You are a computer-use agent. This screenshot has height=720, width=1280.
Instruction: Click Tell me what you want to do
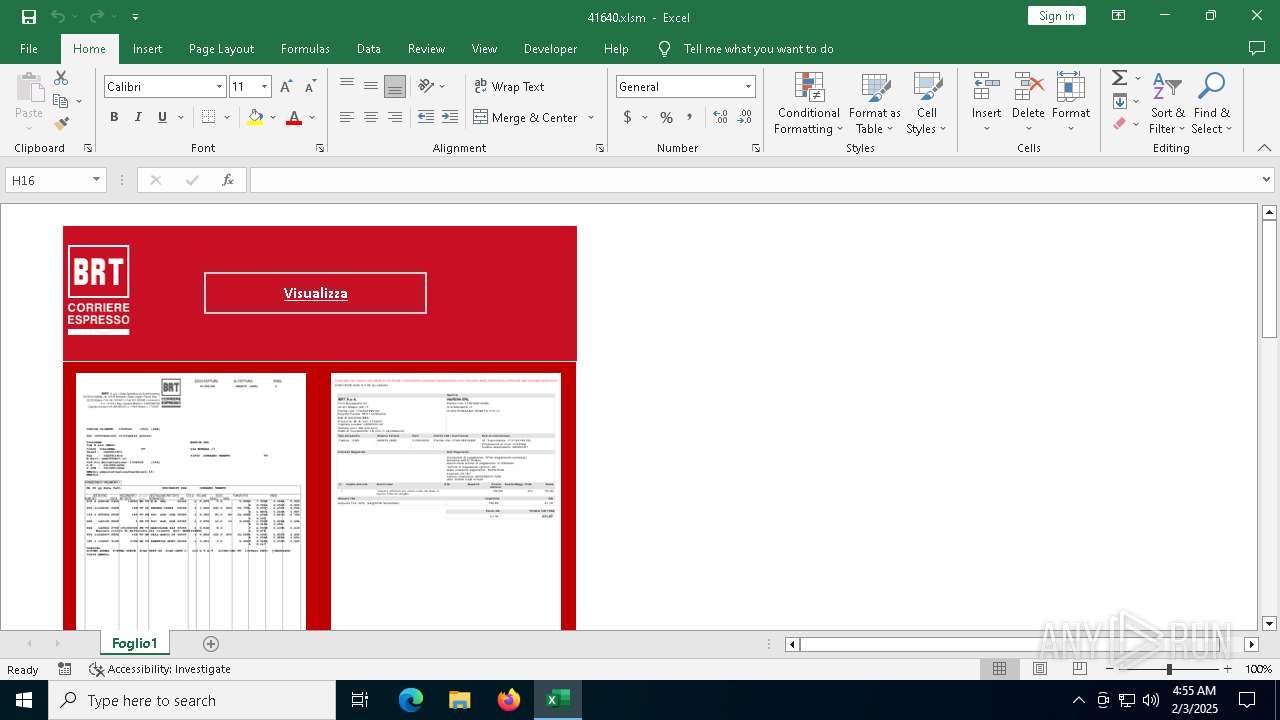click(x=758, y=49)
